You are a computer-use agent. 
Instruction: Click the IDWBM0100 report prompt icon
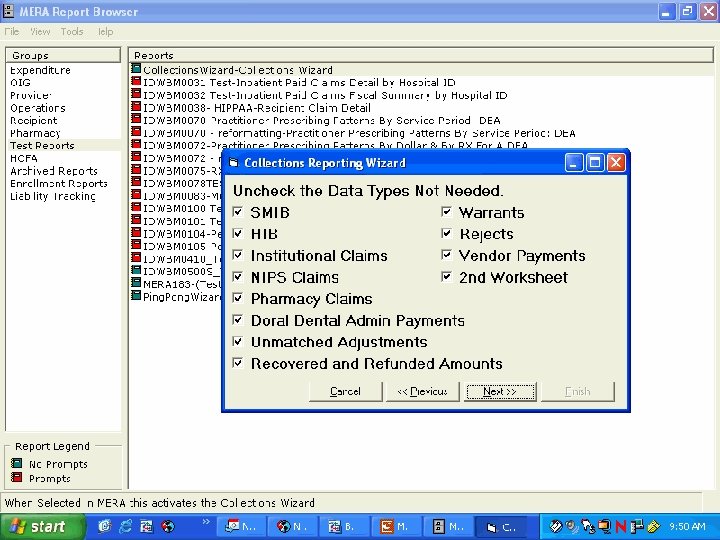pyautogui.click(x=136, y=207)
